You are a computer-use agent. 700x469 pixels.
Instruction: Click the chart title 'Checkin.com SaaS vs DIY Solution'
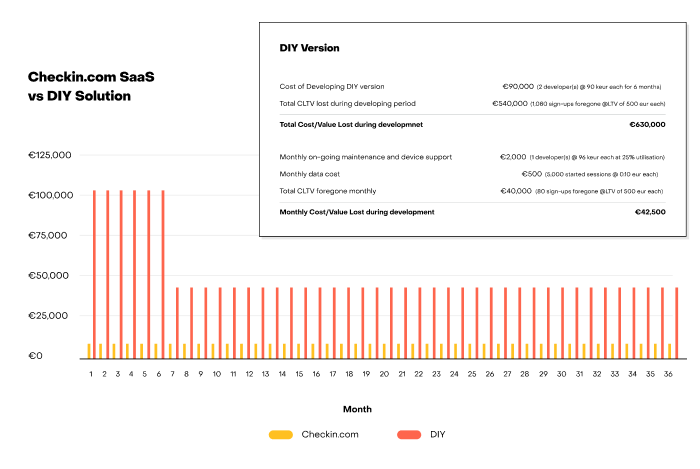91,87
